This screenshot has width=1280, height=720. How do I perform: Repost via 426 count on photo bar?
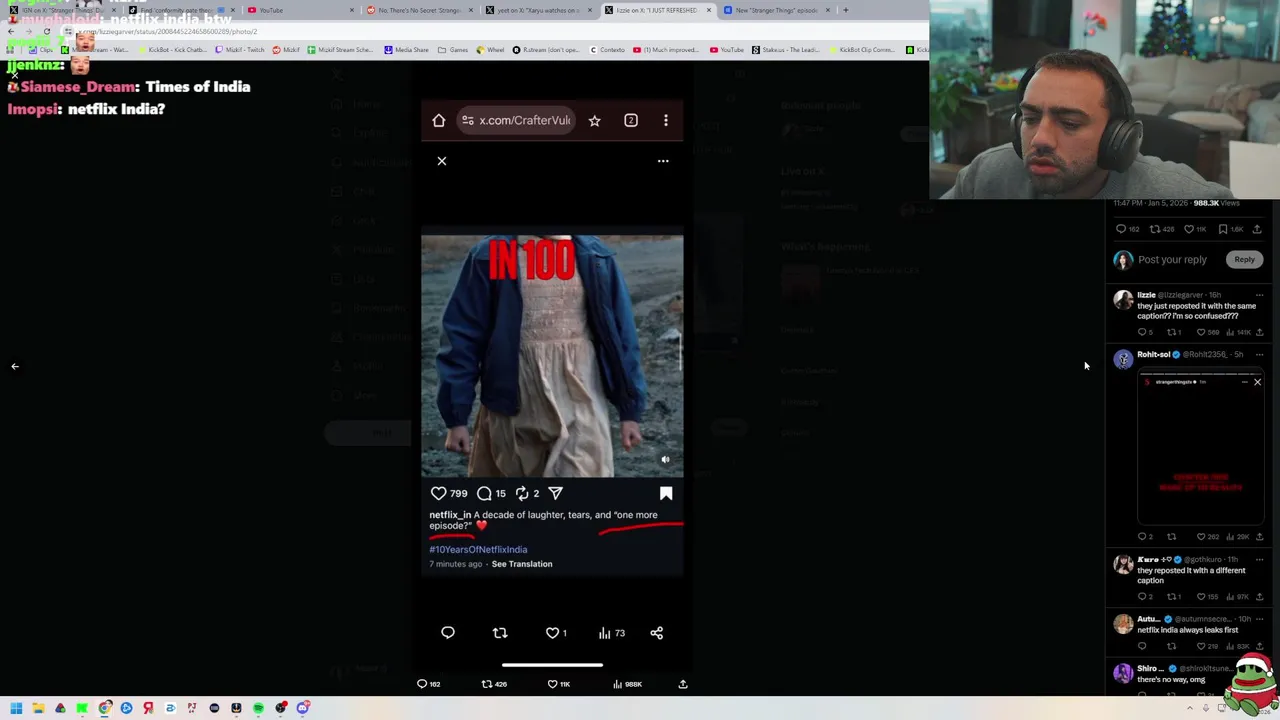494,684
